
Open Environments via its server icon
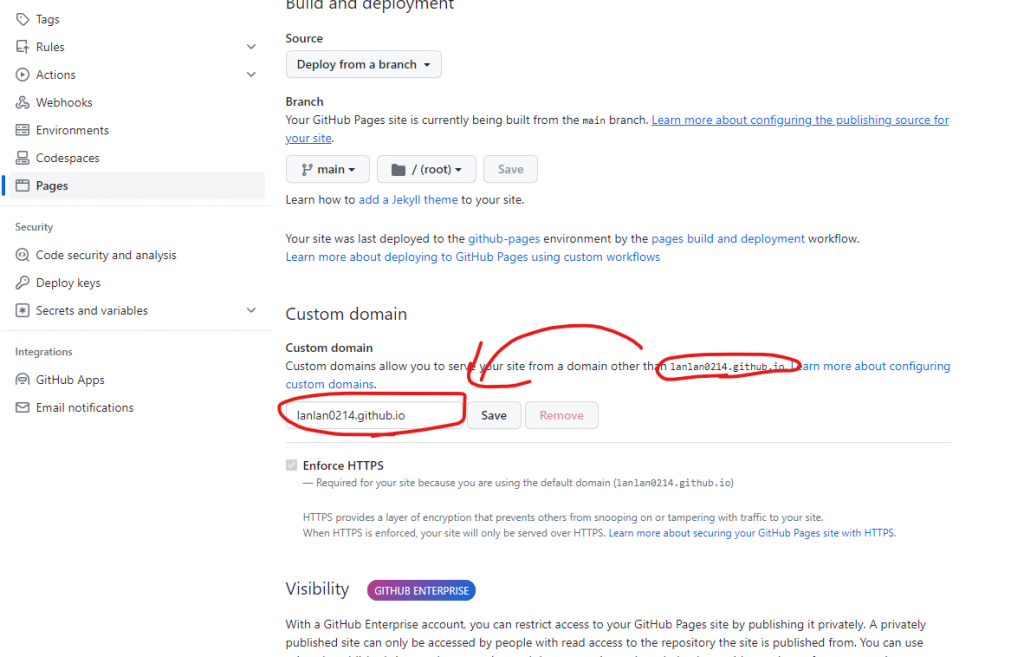pyautogui.click(x=22, y=130)
